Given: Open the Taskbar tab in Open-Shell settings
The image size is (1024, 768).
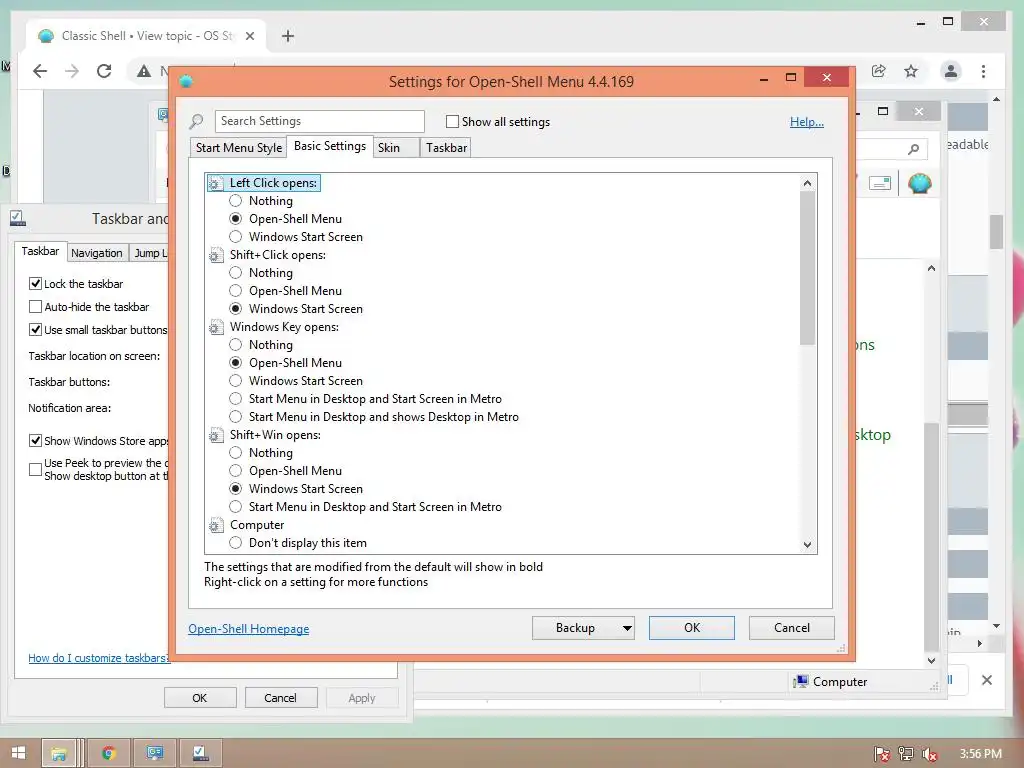Looking at the screenshot, I should point(447,148).
